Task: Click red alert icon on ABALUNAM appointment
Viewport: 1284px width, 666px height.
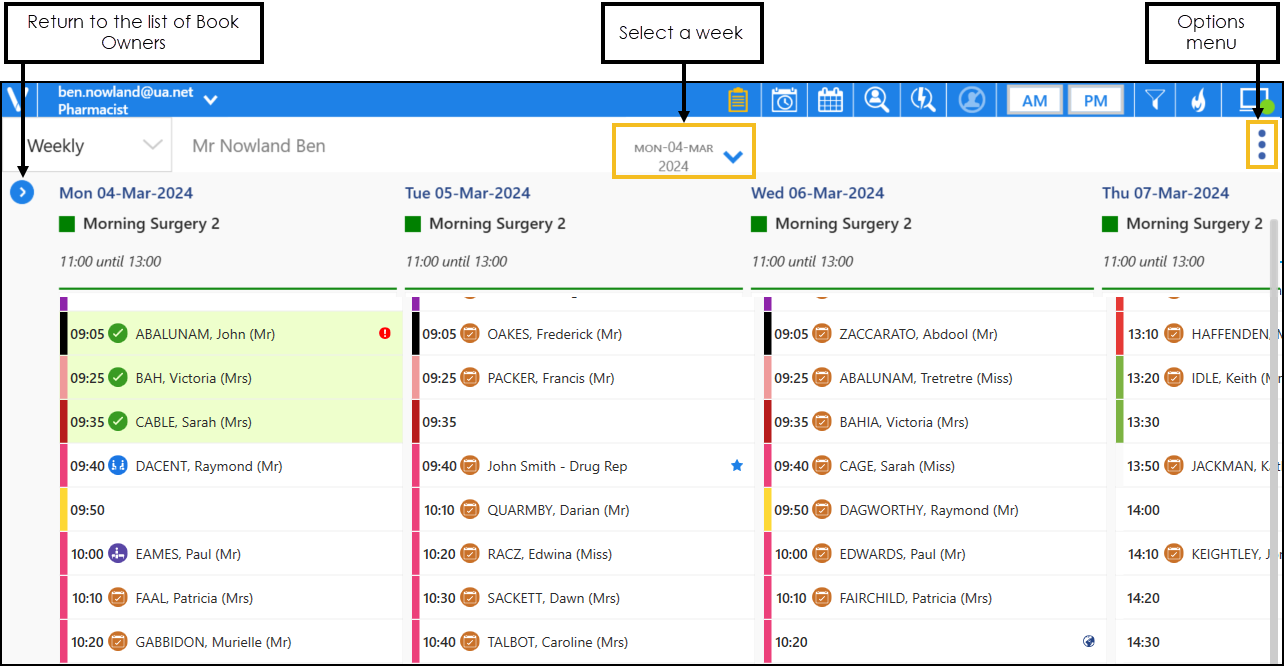Action: coord(385,334)
